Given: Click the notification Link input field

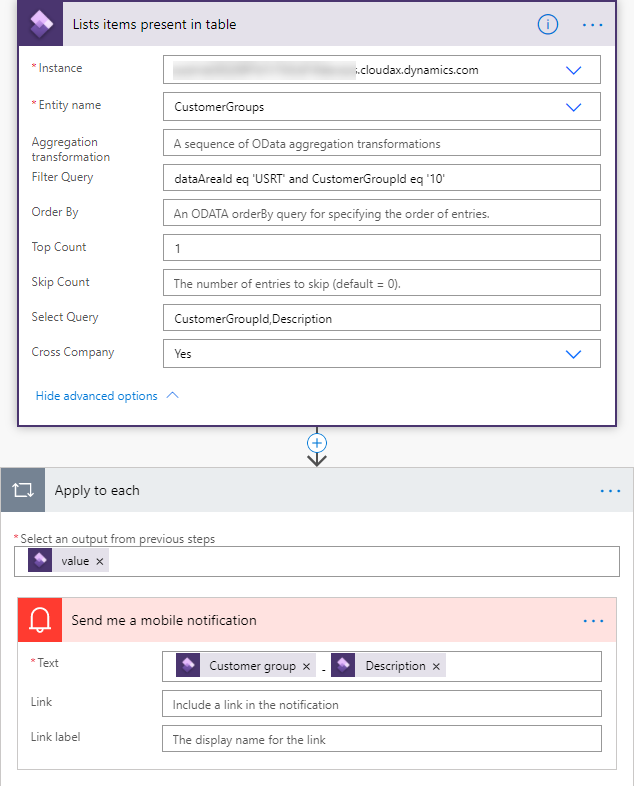Looking at the screenshot, I should pos(381,704).
